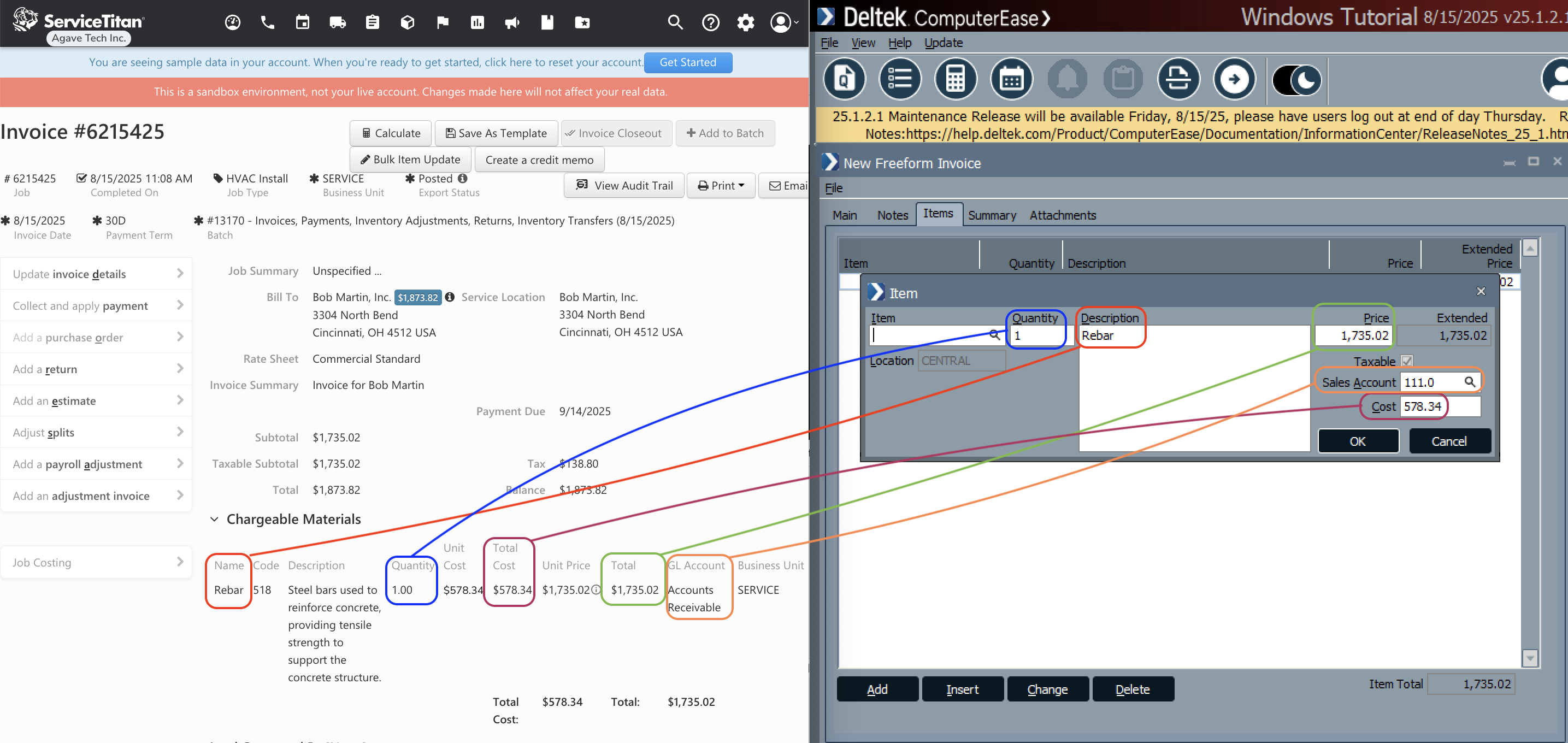
Task: Open the ServiceTitan help question icon
Action: 710,22
